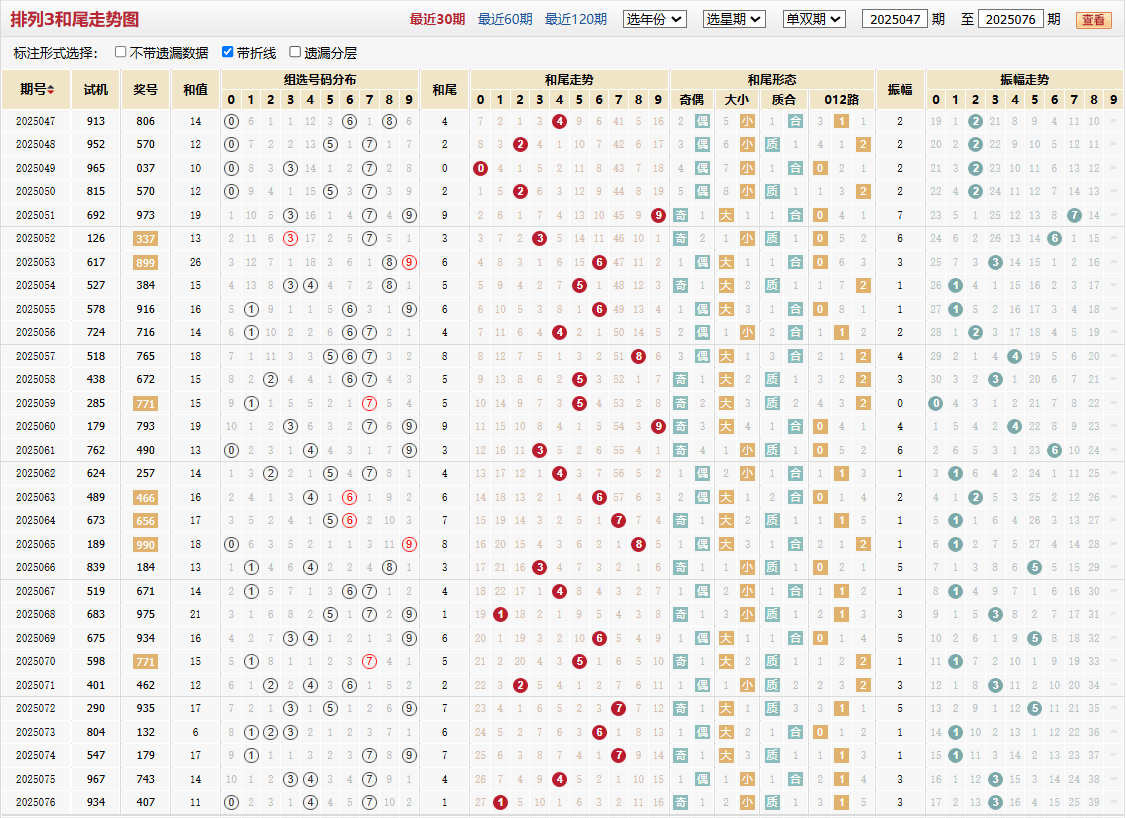
Task: Click red ball 1 in row 2025068 和尾走势
Action: 501,615
